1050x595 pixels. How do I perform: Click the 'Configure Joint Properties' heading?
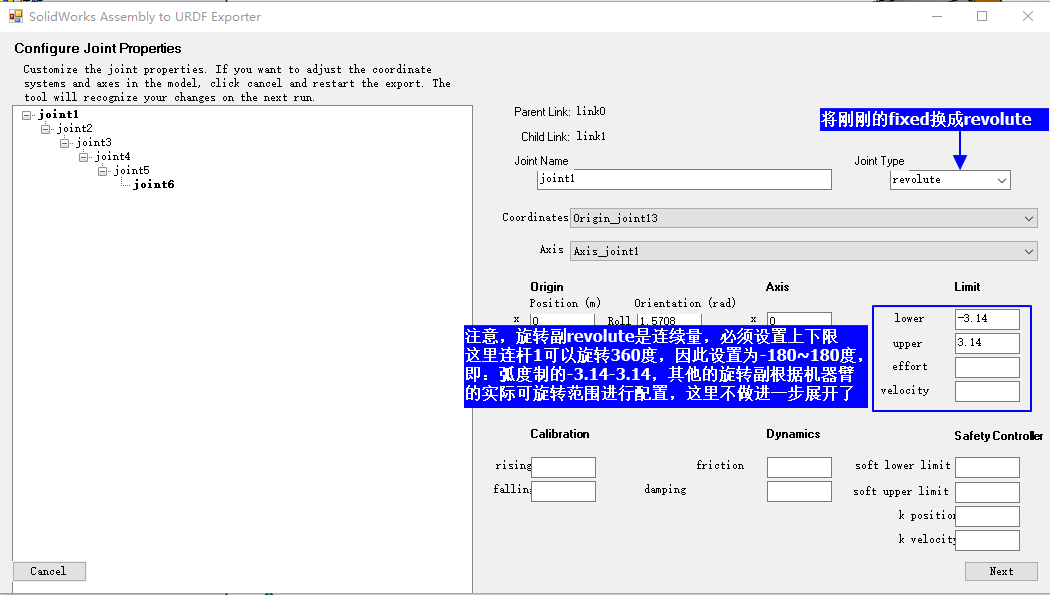(98, 48)
